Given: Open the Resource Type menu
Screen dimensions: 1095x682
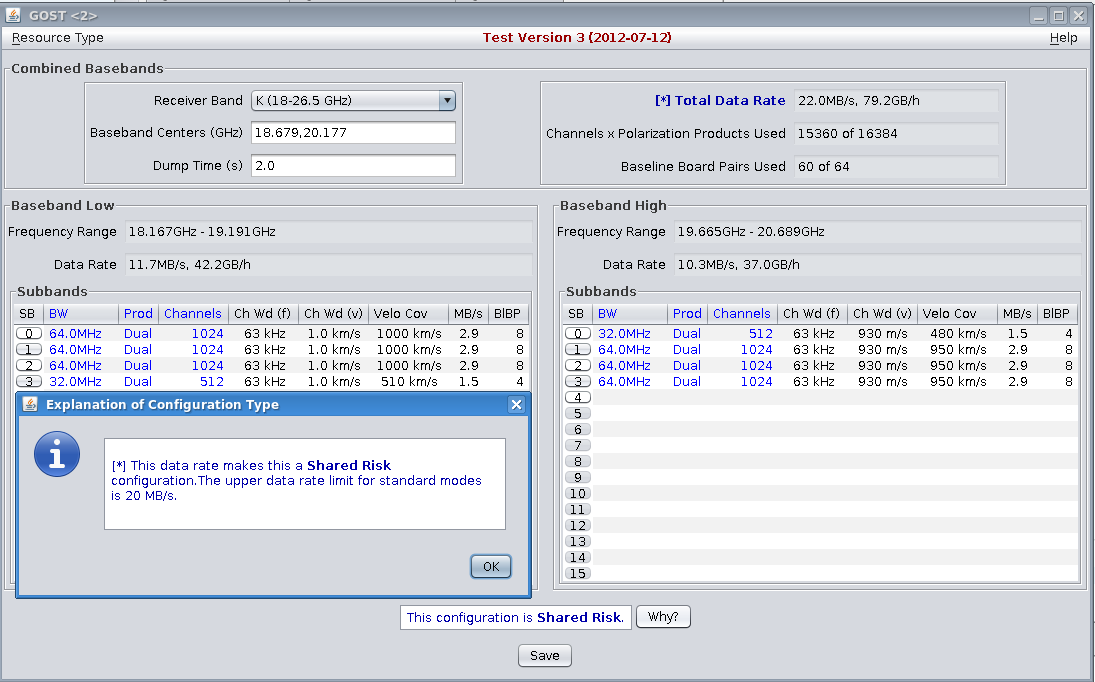Looking at the screenshot, I should 58,38.
